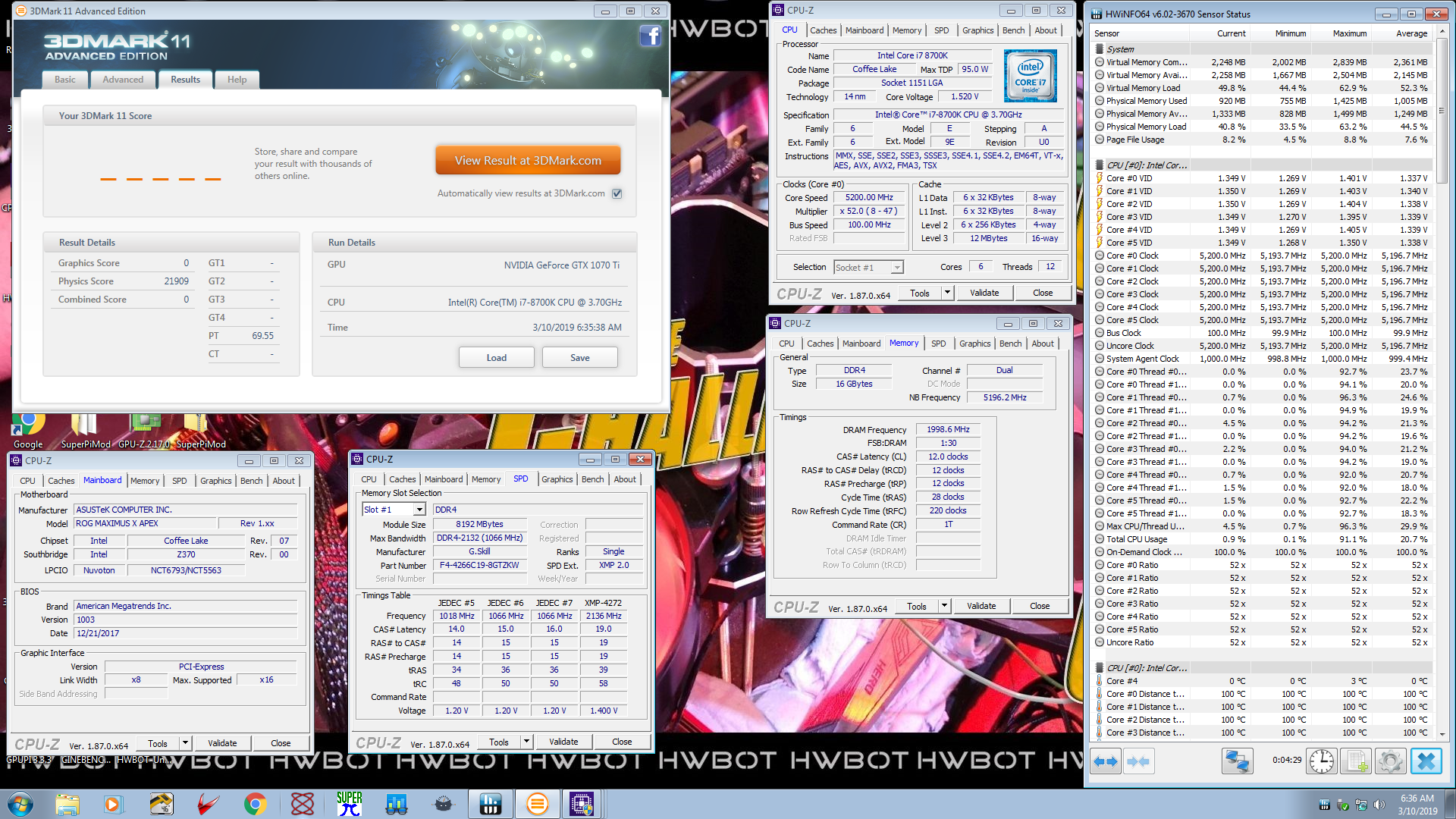Open red atom-shaped taskbar icon
This screenshot has width=1456, height=819.
tap(302, 804)
